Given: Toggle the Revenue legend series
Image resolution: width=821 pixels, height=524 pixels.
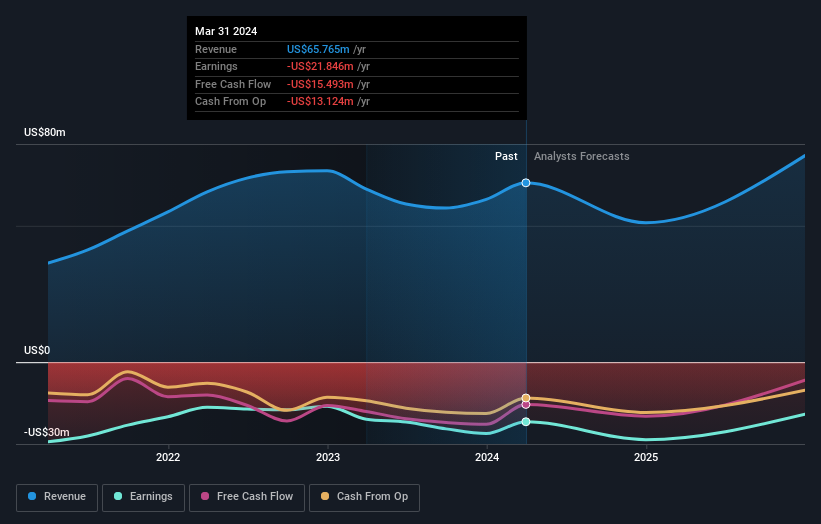Looking at the screenshot, I should coord(57,497).
